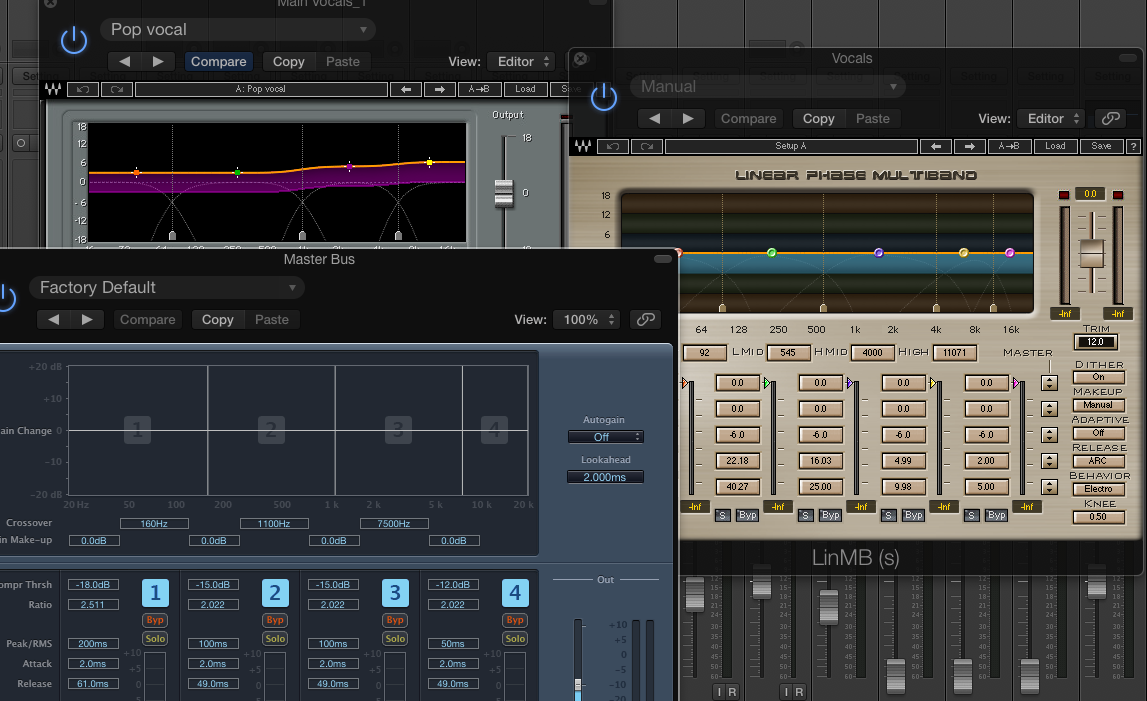Viewport: 1147px width, 701px height.
Task: Bypass band 1 in Master Bus compressor
Action: point(154,620)
